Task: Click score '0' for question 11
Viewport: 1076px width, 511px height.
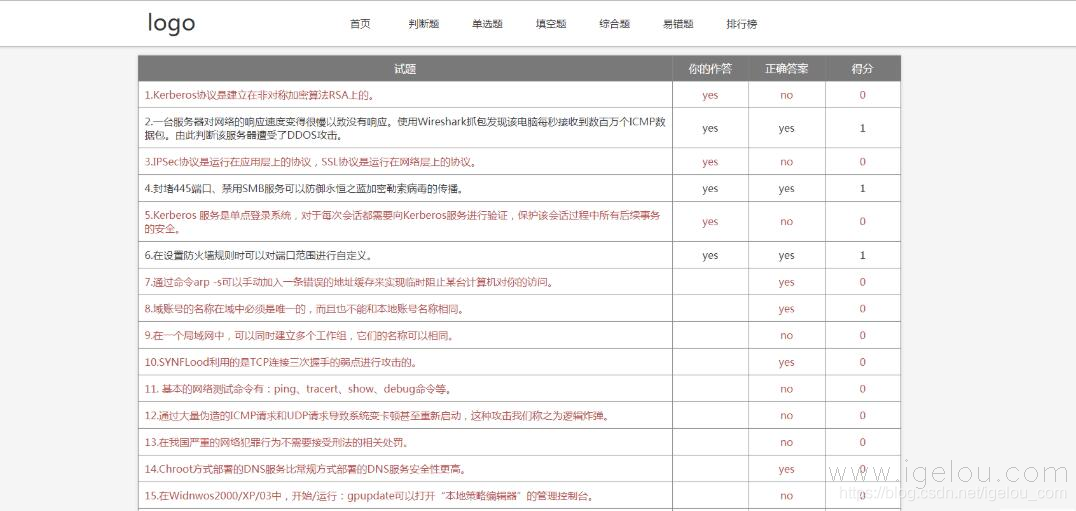Action: pos(863,389)
